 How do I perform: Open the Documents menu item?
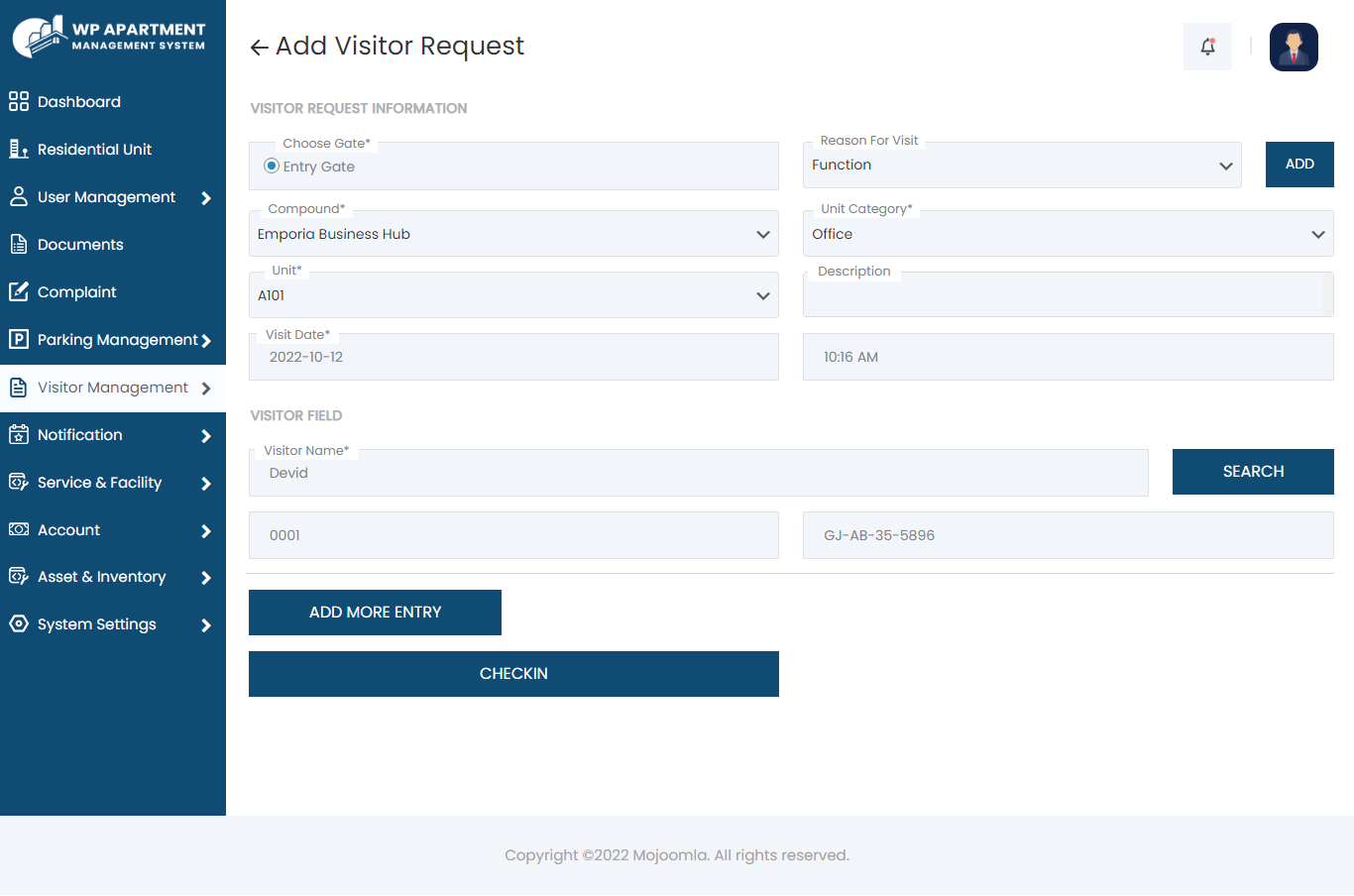[113, 244]
